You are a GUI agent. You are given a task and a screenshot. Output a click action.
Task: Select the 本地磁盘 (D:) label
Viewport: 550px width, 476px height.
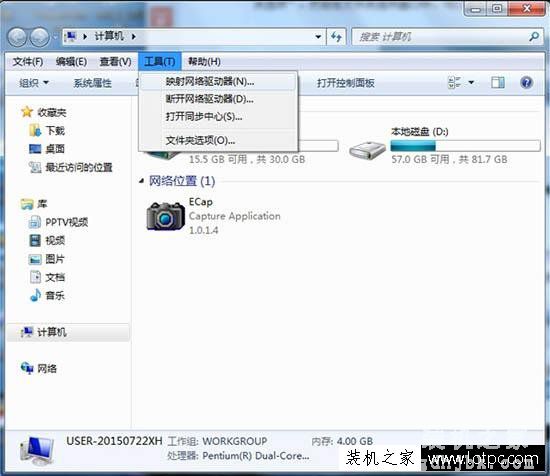(420, 132)
